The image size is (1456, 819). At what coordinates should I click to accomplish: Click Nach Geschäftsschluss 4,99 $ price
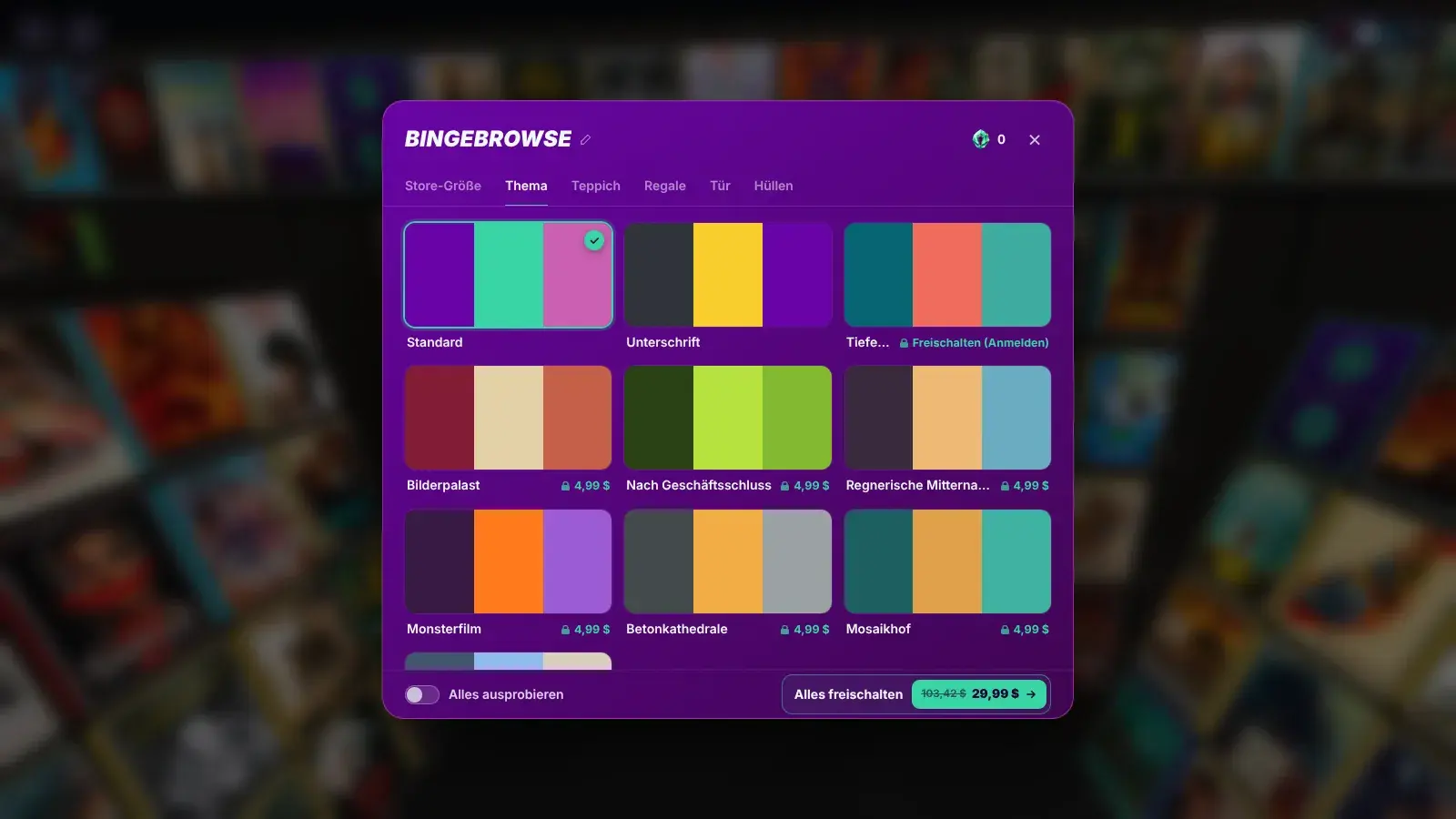pyautogui.click(x=804, y=486)
